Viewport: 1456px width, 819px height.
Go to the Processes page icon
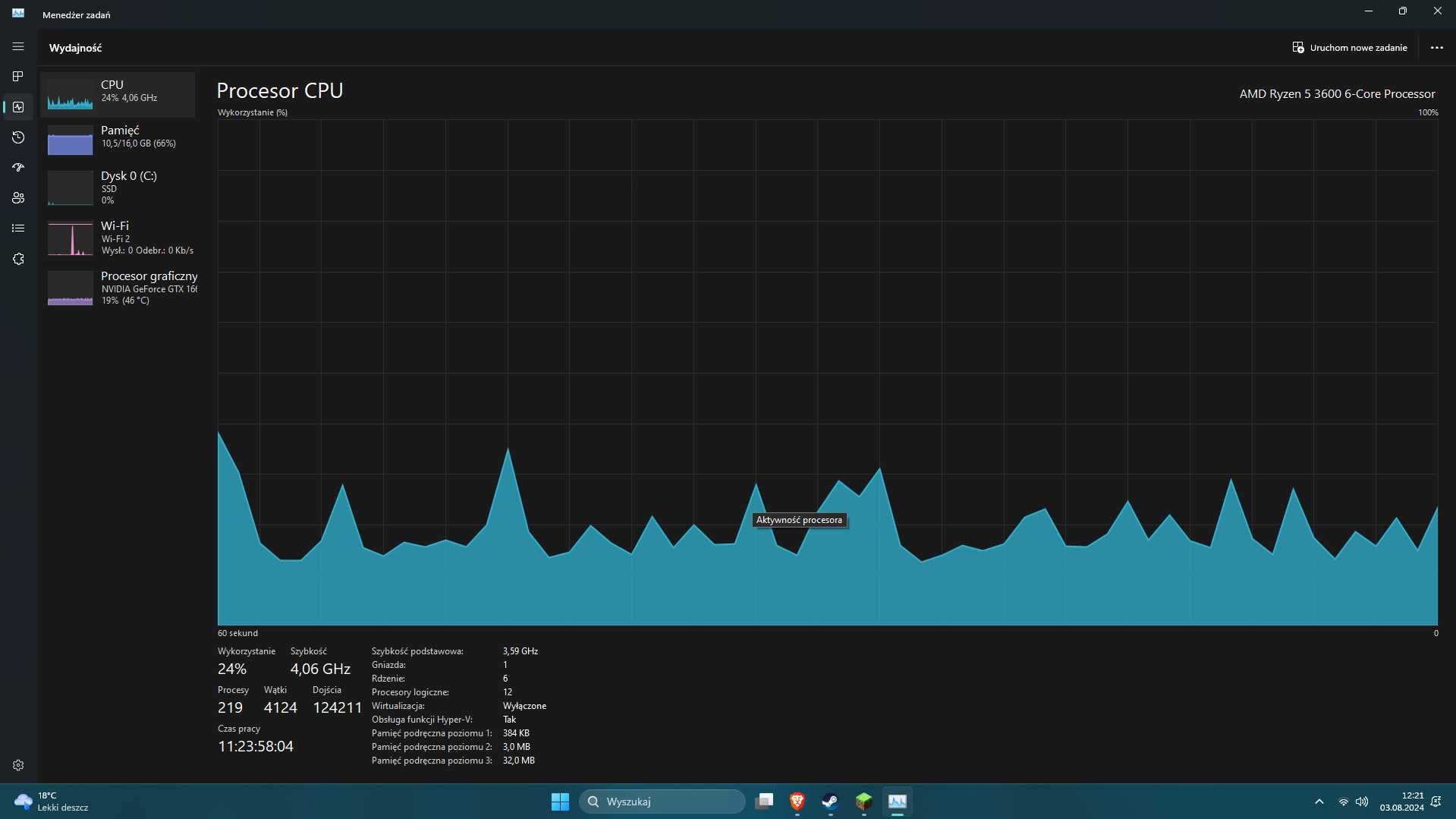click(x=18, y=77)
